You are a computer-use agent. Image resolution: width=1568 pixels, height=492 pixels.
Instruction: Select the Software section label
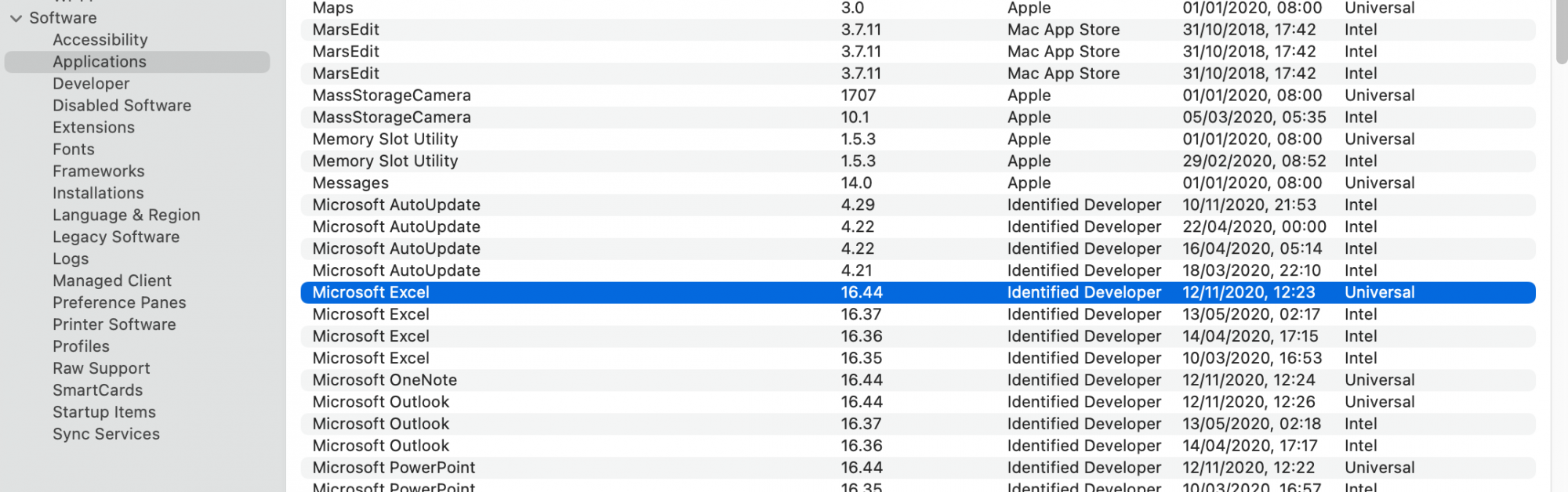coord(63,18)
